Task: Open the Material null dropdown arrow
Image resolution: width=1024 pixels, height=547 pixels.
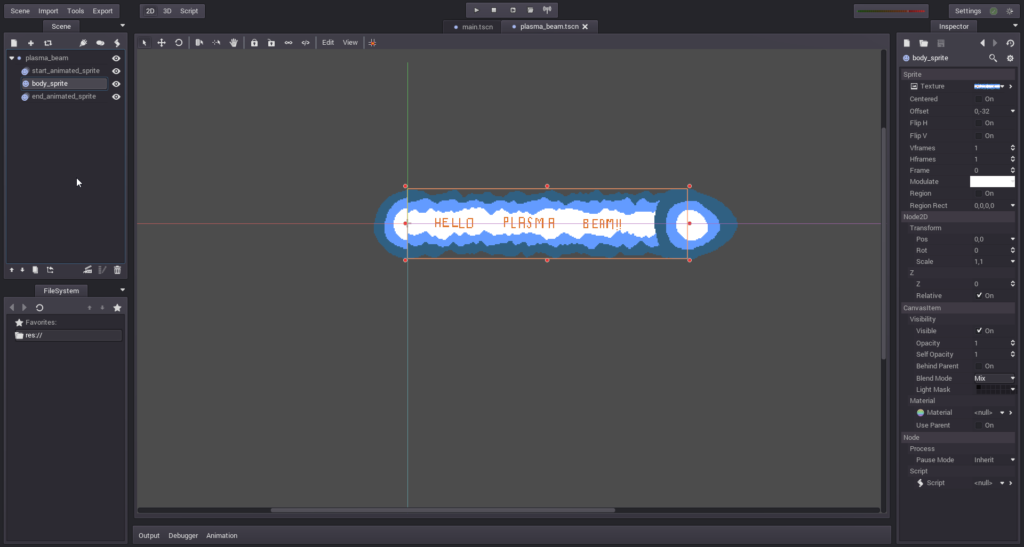Action: tap(1002, 413)
